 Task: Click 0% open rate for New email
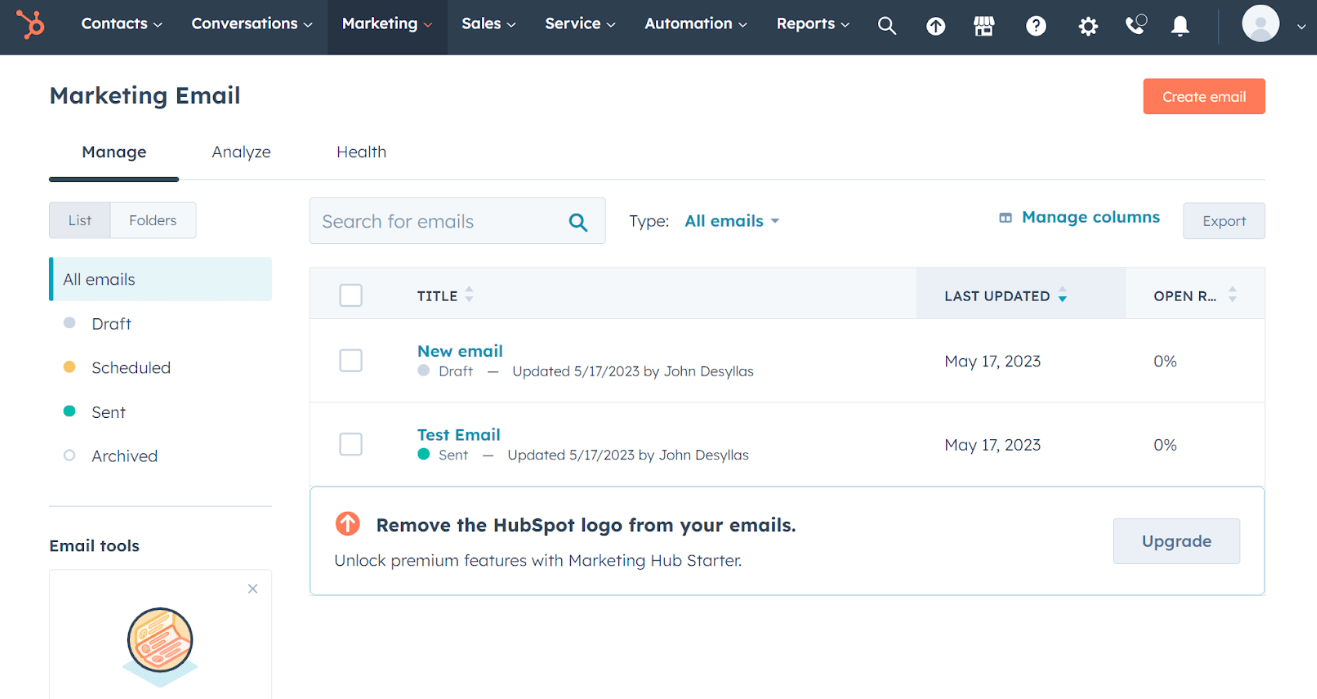[x=1165, y=361]
